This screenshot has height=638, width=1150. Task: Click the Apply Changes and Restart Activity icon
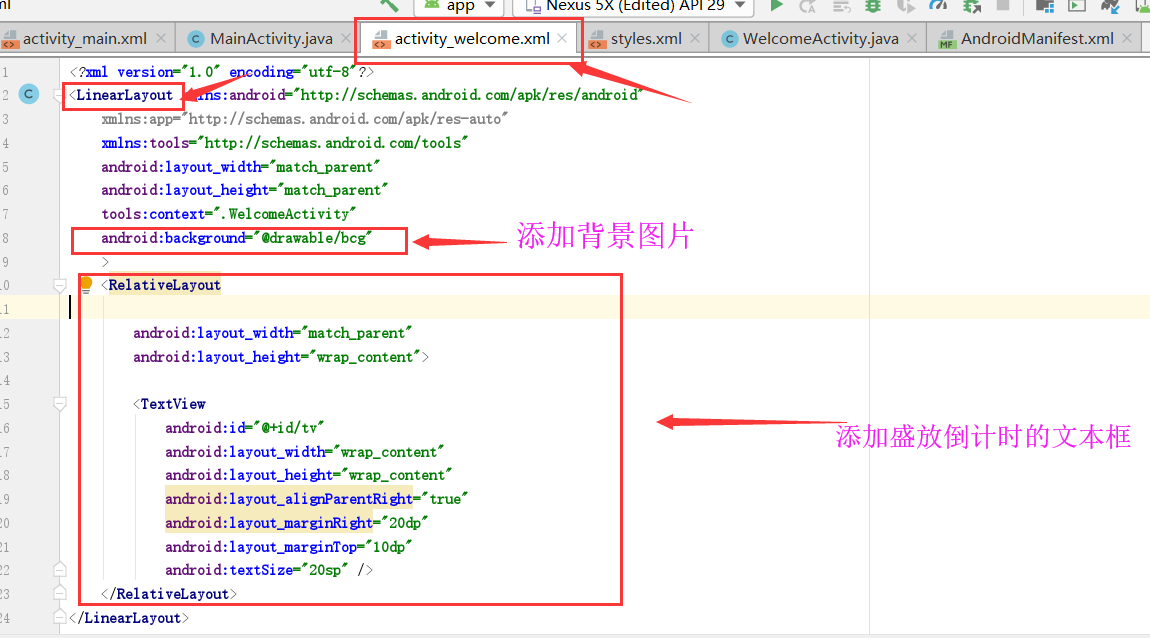coord(808,6)
